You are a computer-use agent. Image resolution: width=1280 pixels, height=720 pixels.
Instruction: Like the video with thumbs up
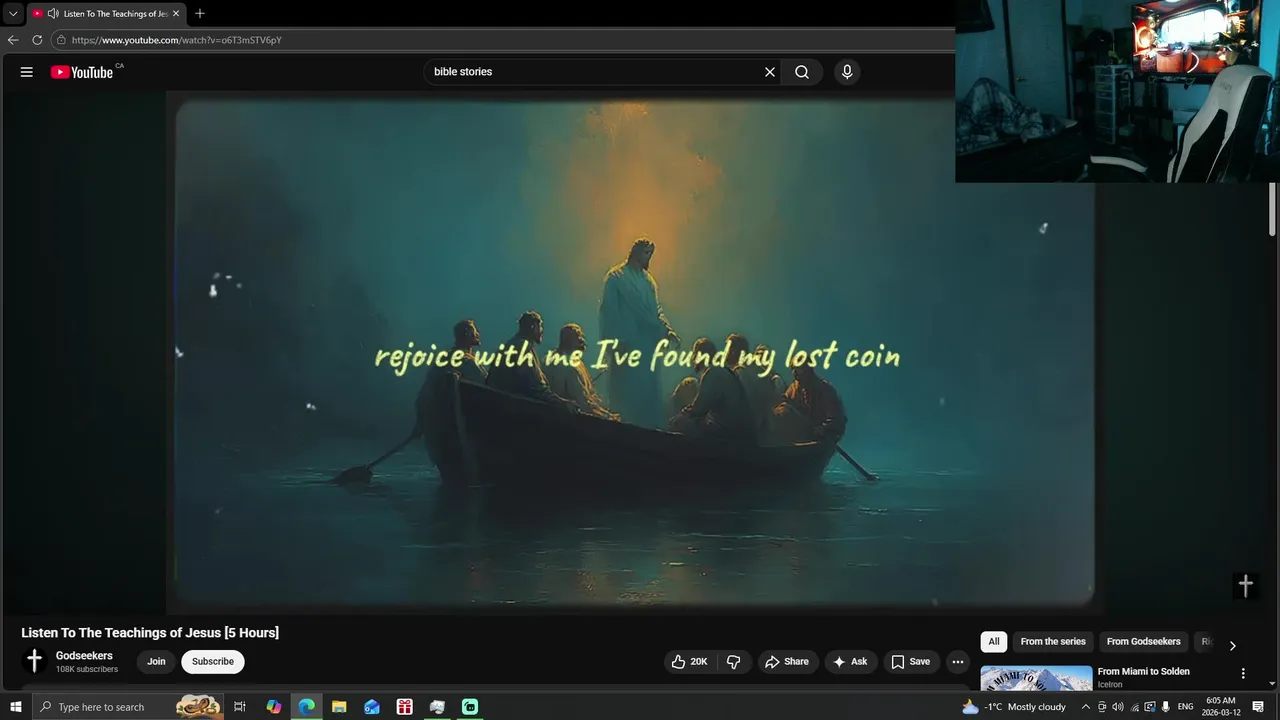tap(690, 662)
